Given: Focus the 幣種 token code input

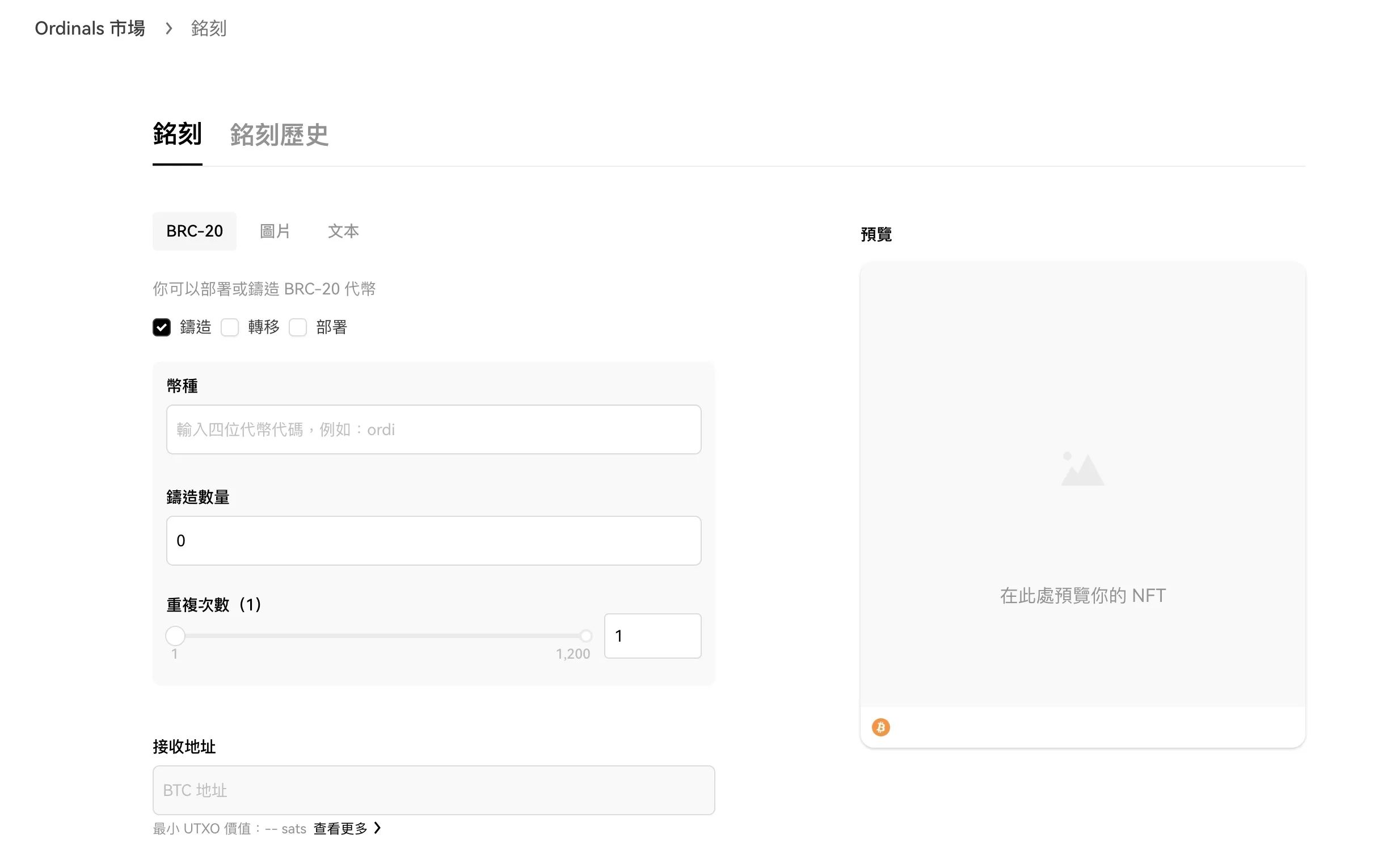Looking at the screenshot, I should (x=433, y=429).
